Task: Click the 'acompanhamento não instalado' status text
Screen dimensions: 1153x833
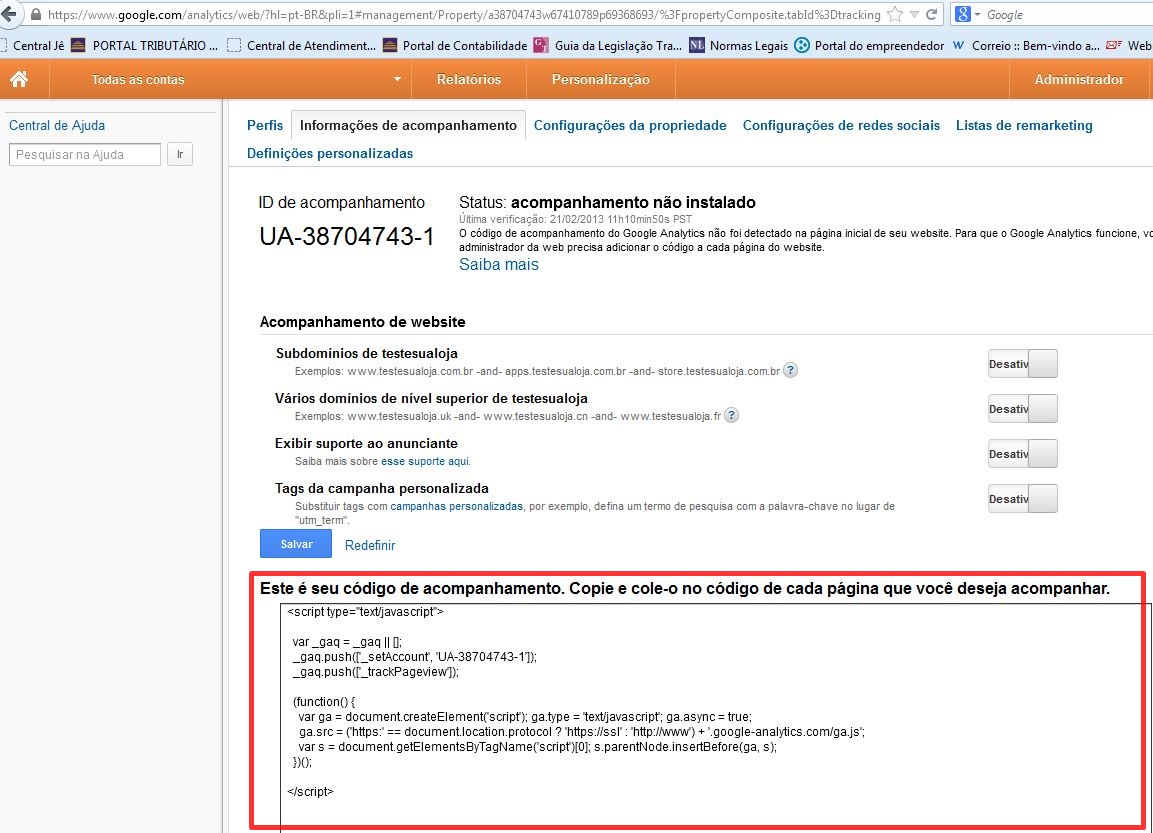Action: click(x=633, y=202)
